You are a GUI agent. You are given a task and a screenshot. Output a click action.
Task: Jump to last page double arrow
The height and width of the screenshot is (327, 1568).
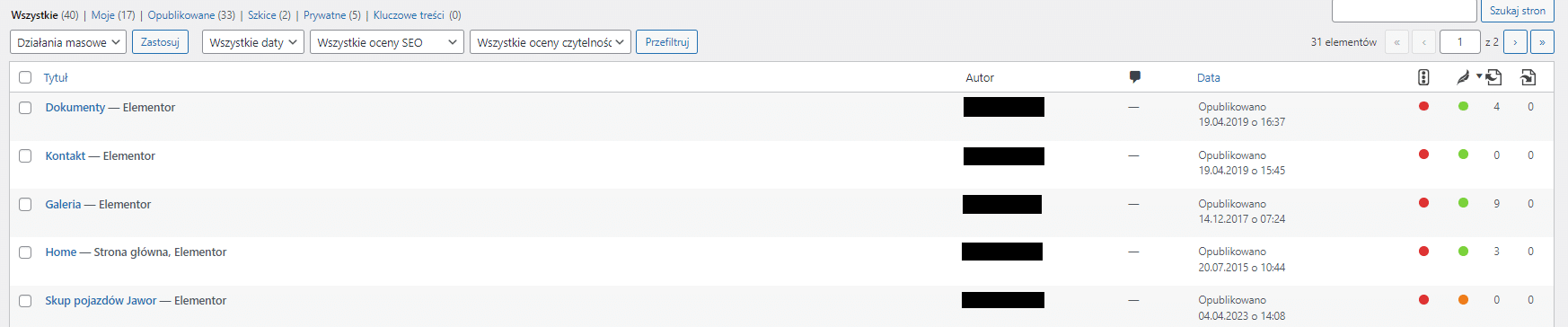coord(1543,42)
